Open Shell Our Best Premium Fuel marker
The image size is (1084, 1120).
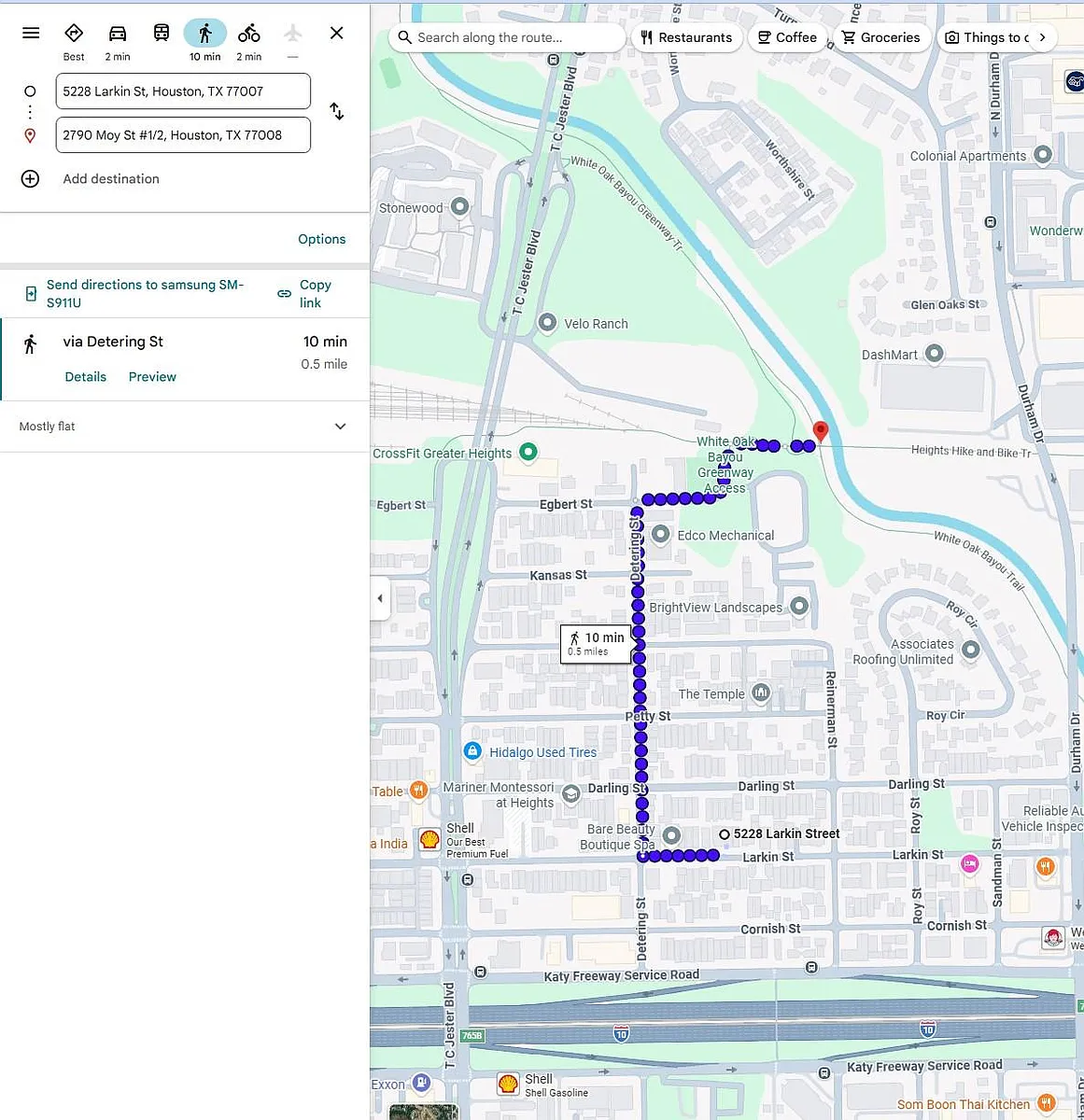[x=429, y=839]
